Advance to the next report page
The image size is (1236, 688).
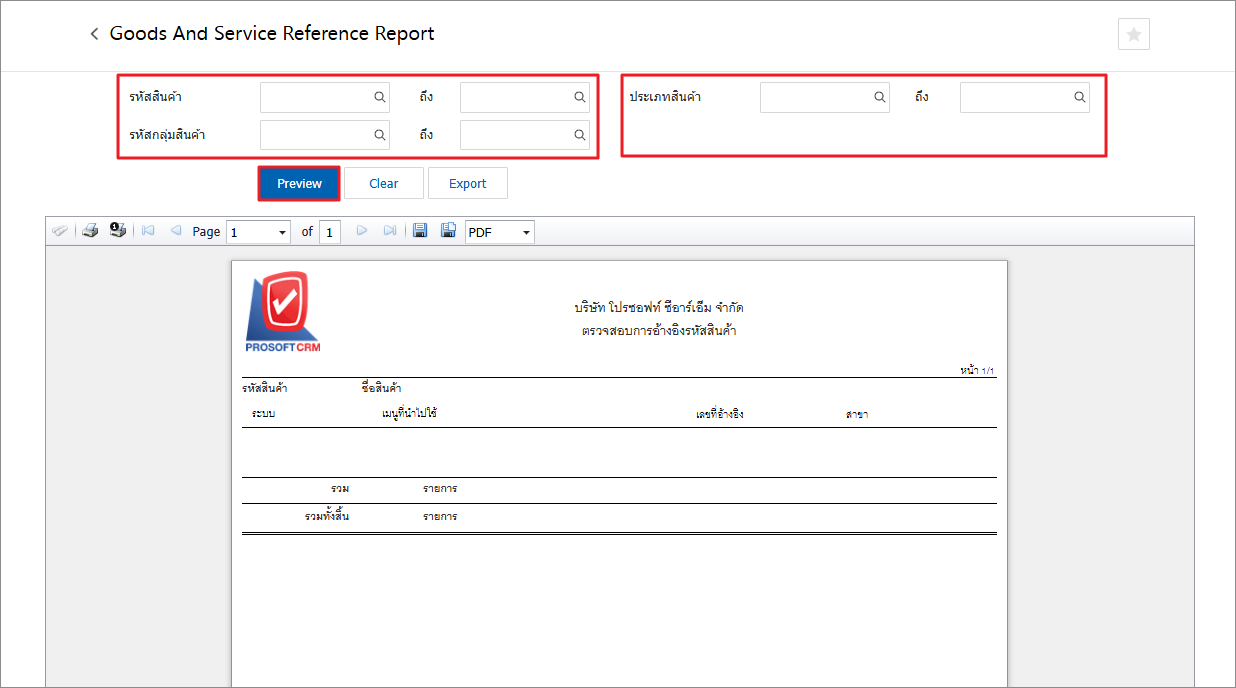click(362, 231)
